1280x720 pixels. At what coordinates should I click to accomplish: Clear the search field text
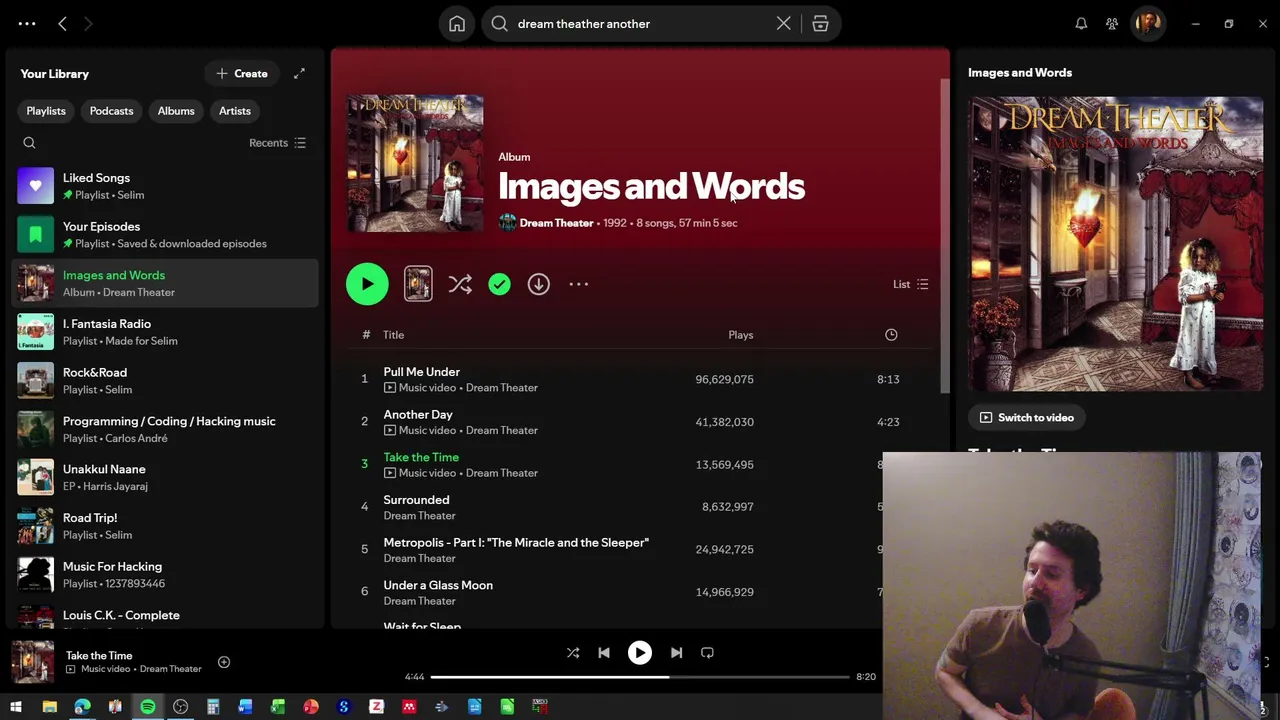pos(784,24)
